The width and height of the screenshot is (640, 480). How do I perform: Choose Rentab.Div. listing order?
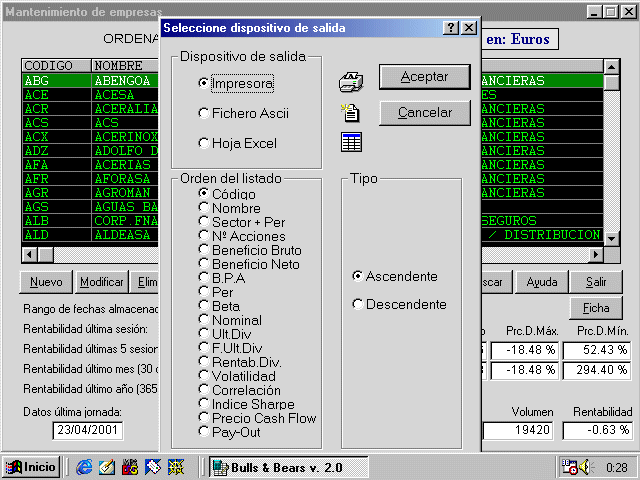pyautogui.click(x=240, y=362)
